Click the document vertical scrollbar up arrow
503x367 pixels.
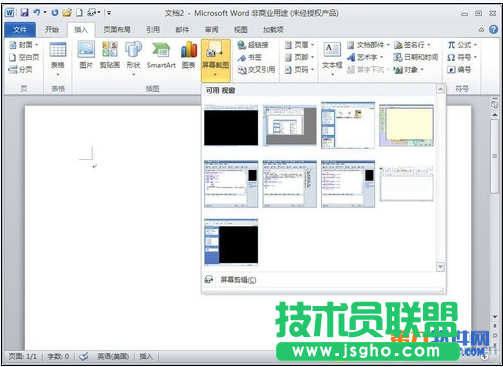(x=495, y=114)
